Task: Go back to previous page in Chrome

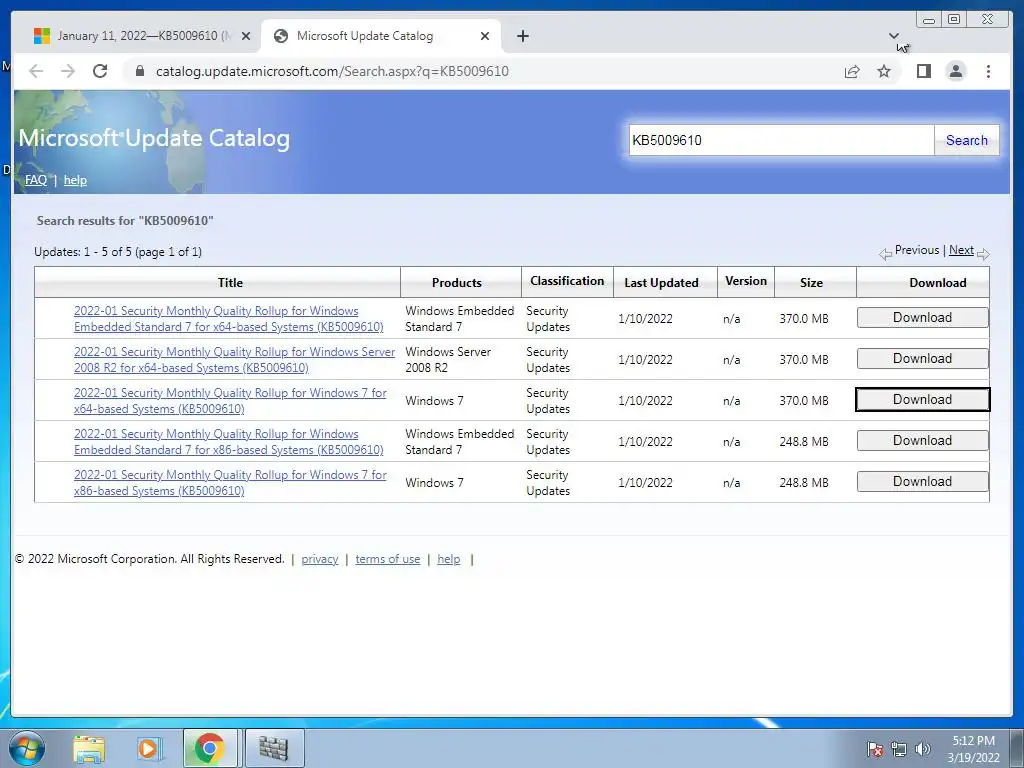Action: pyautogui.click(x=36, y=71)
